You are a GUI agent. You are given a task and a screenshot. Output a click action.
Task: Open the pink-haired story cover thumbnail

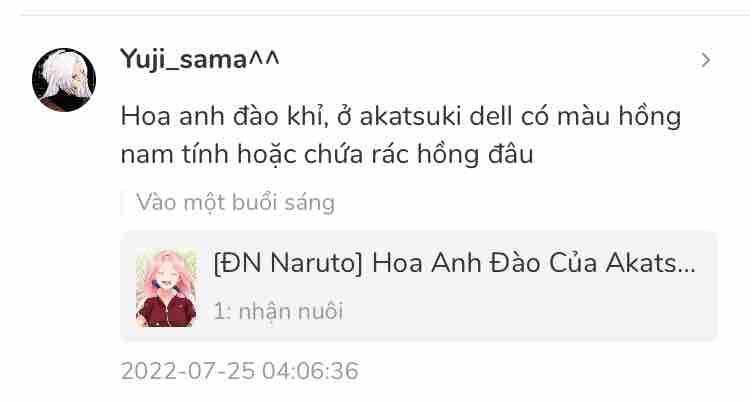(x=166, y=287)
